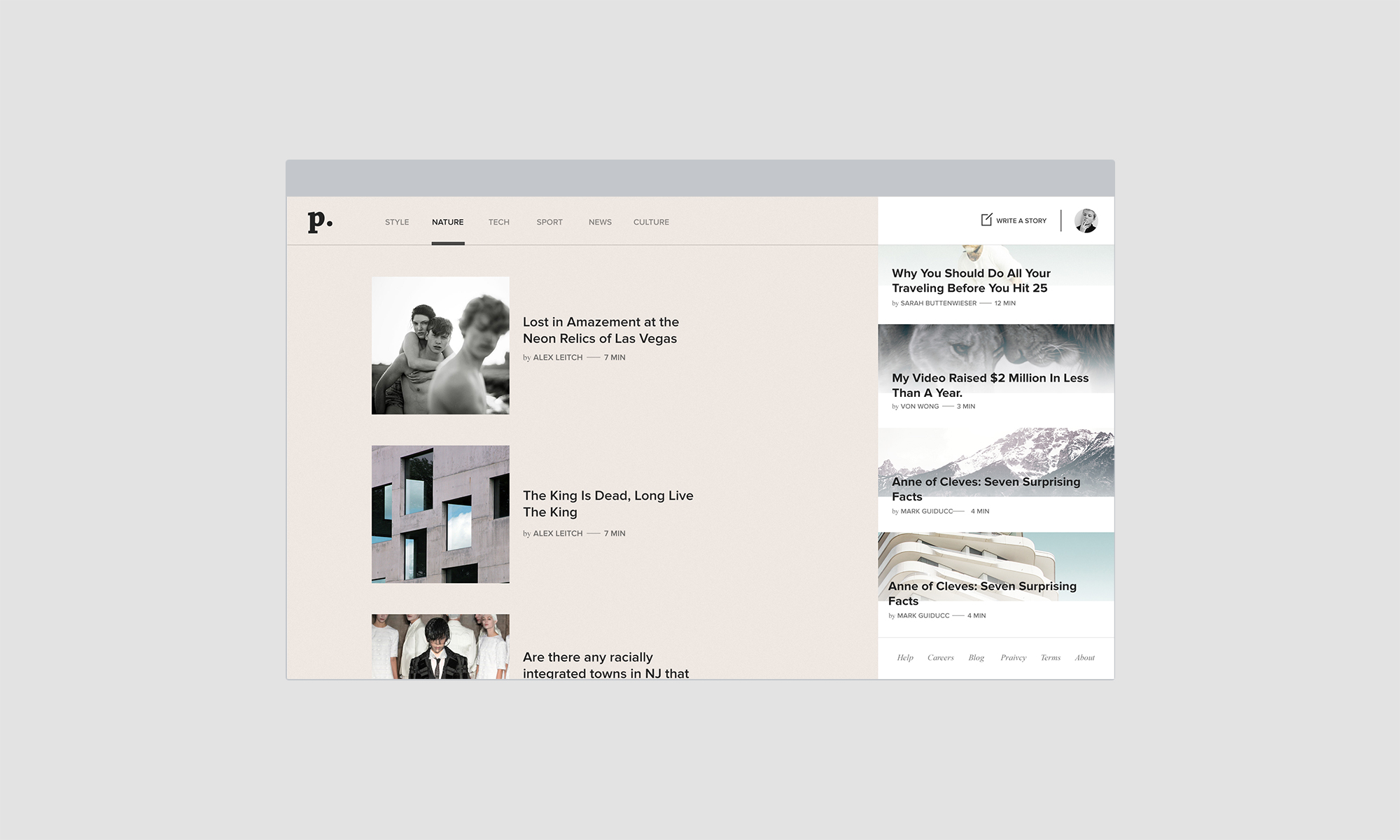Open 'The King Is Dead' article headline
Image resolution: width=1400 pixels, height=840 pixels.
click(608, 503)
